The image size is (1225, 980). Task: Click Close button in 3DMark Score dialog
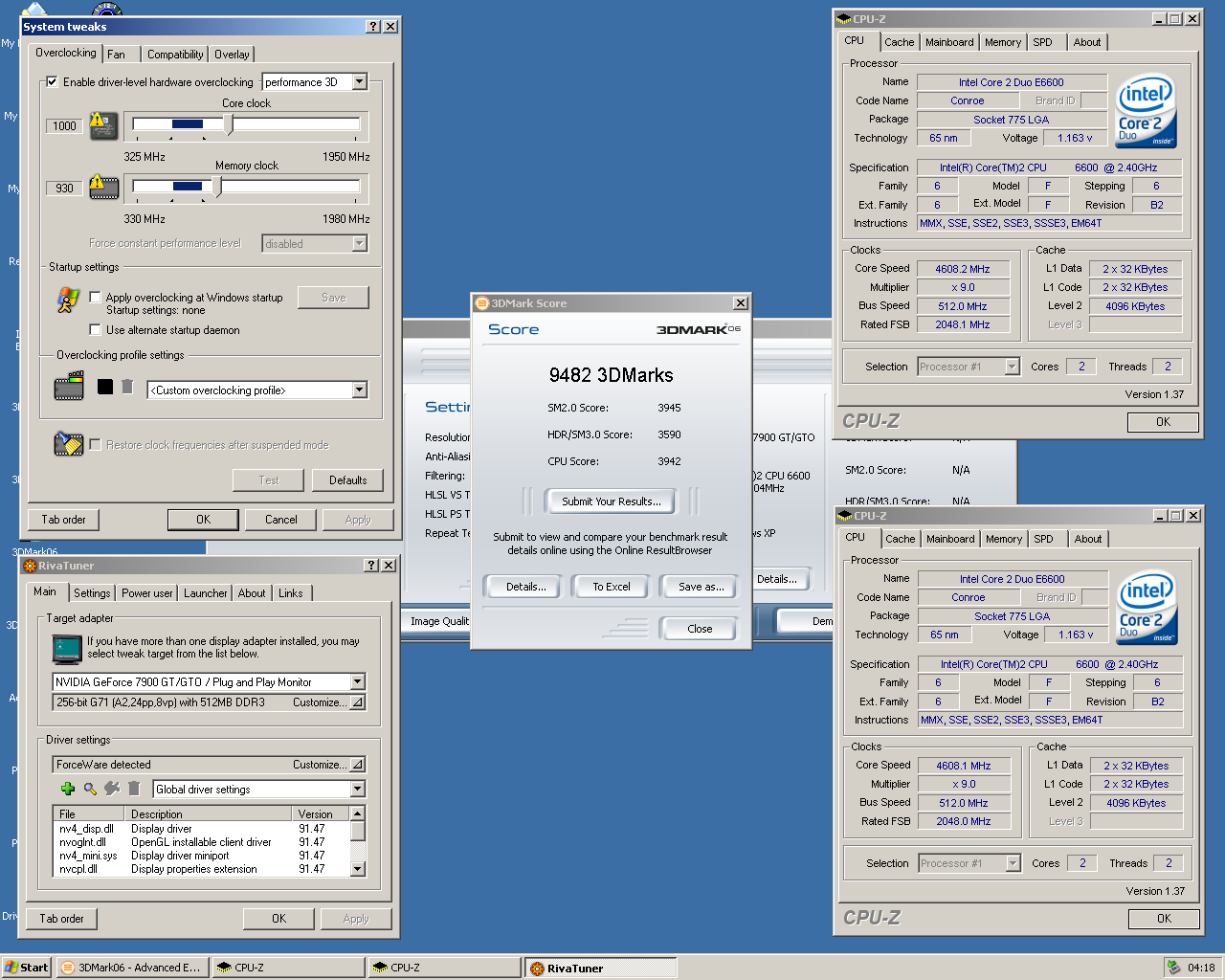tap(700, 629)
